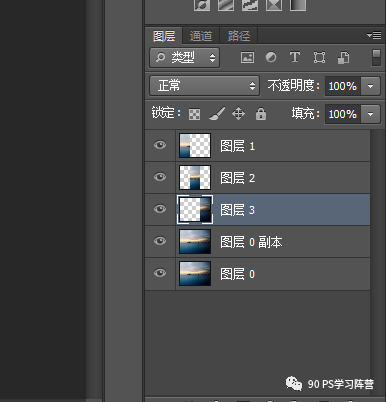
Task: Click the 图层 2 thumbnail
Action: tap(195, 177)
